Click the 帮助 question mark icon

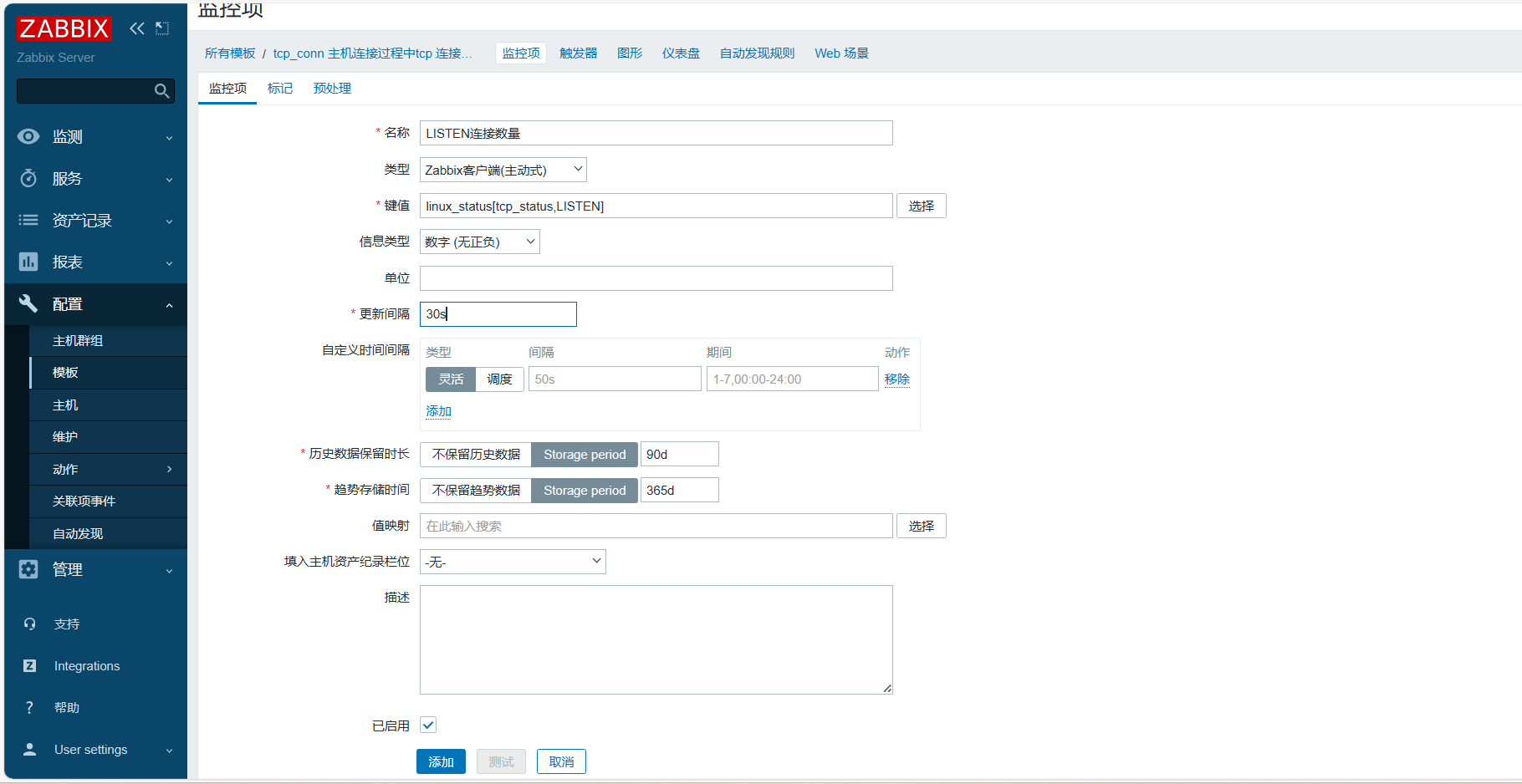pos(30,708)
